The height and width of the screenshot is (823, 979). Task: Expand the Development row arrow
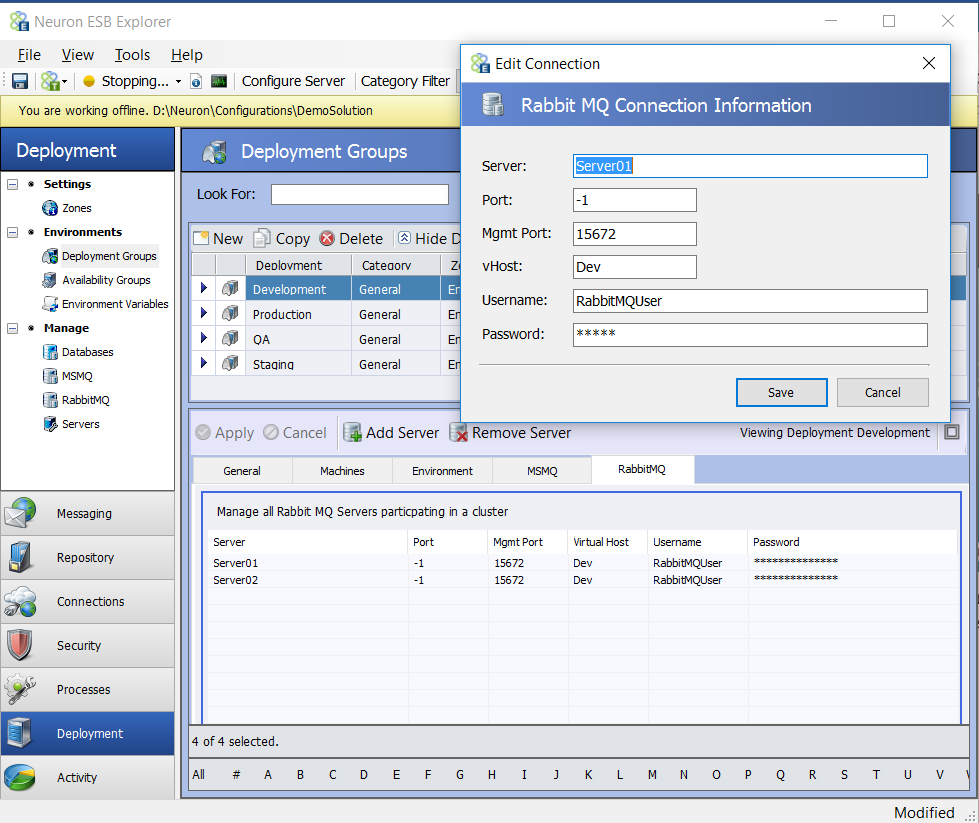[204, 288]
